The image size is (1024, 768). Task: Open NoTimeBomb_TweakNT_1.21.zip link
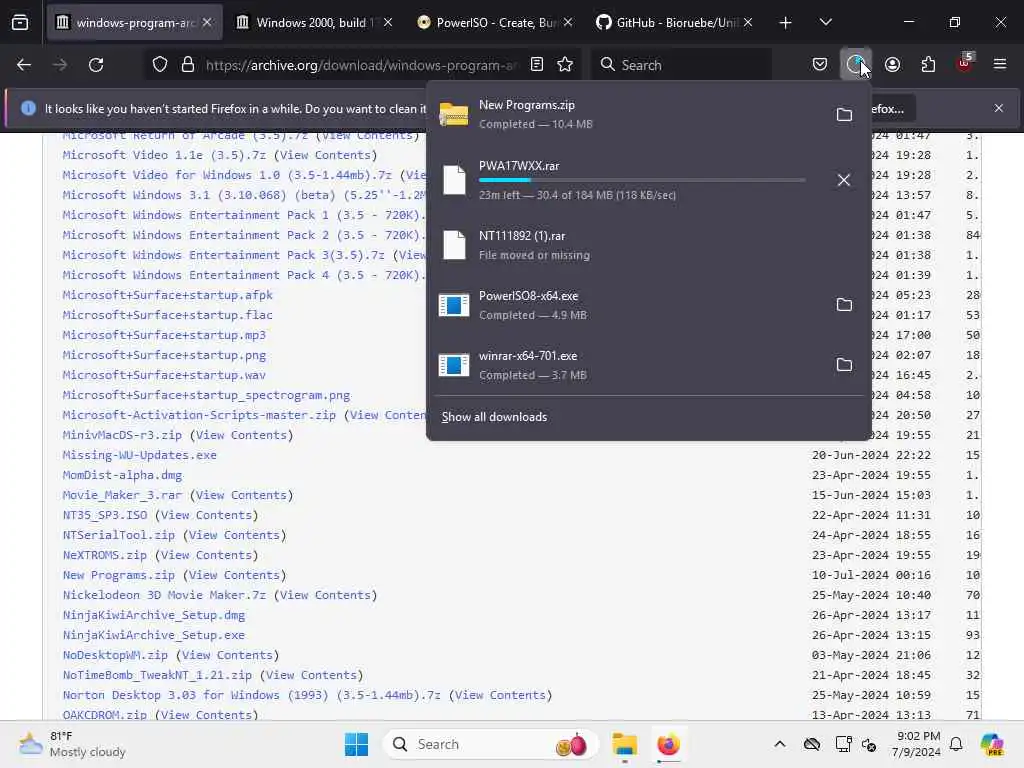(x=157, y=675)
